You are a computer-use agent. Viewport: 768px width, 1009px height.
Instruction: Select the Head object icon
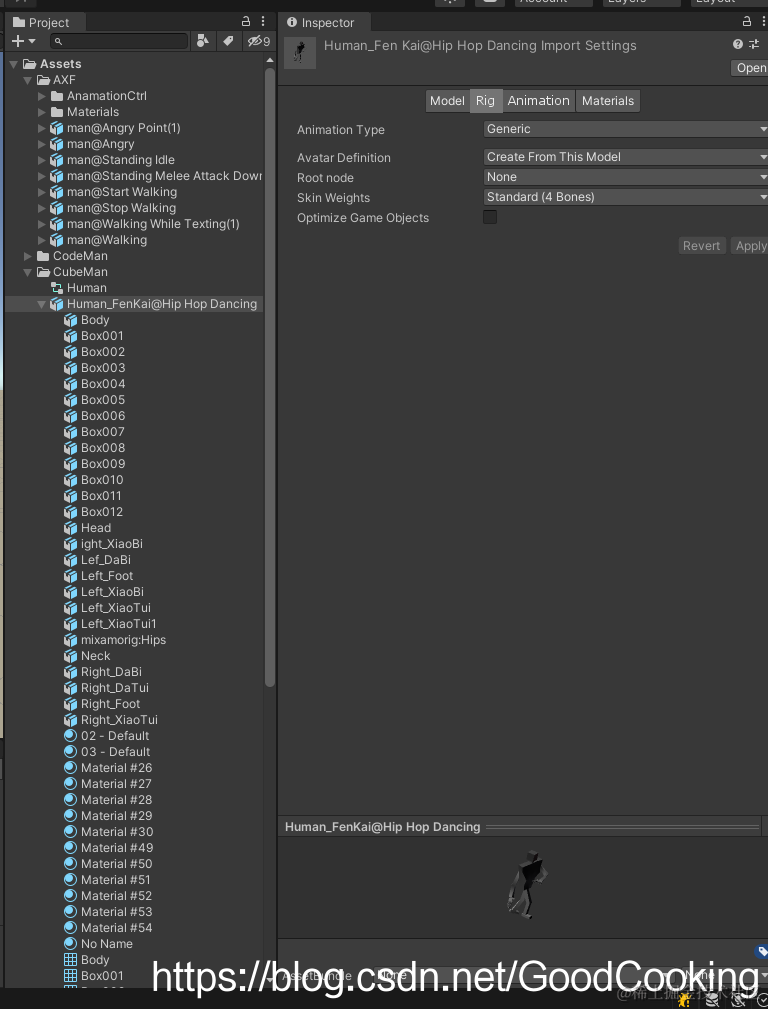coord(71,528)
